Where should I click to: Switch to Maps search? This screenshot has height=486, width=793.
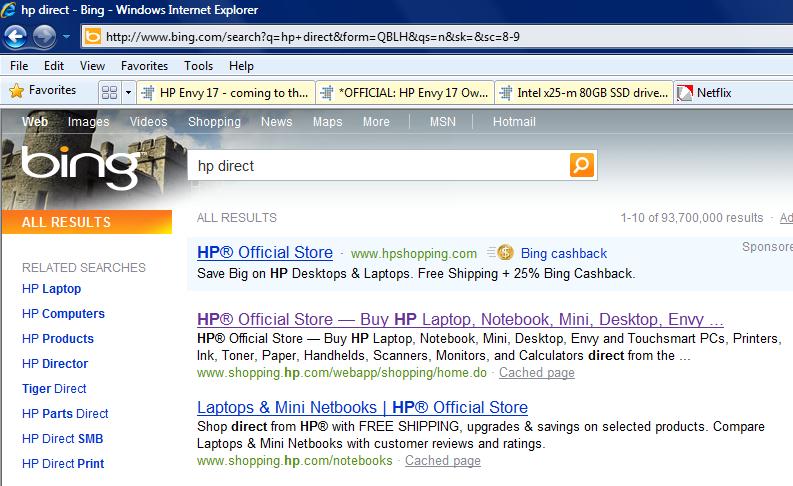pyautogui.click(x=327, y=121)
